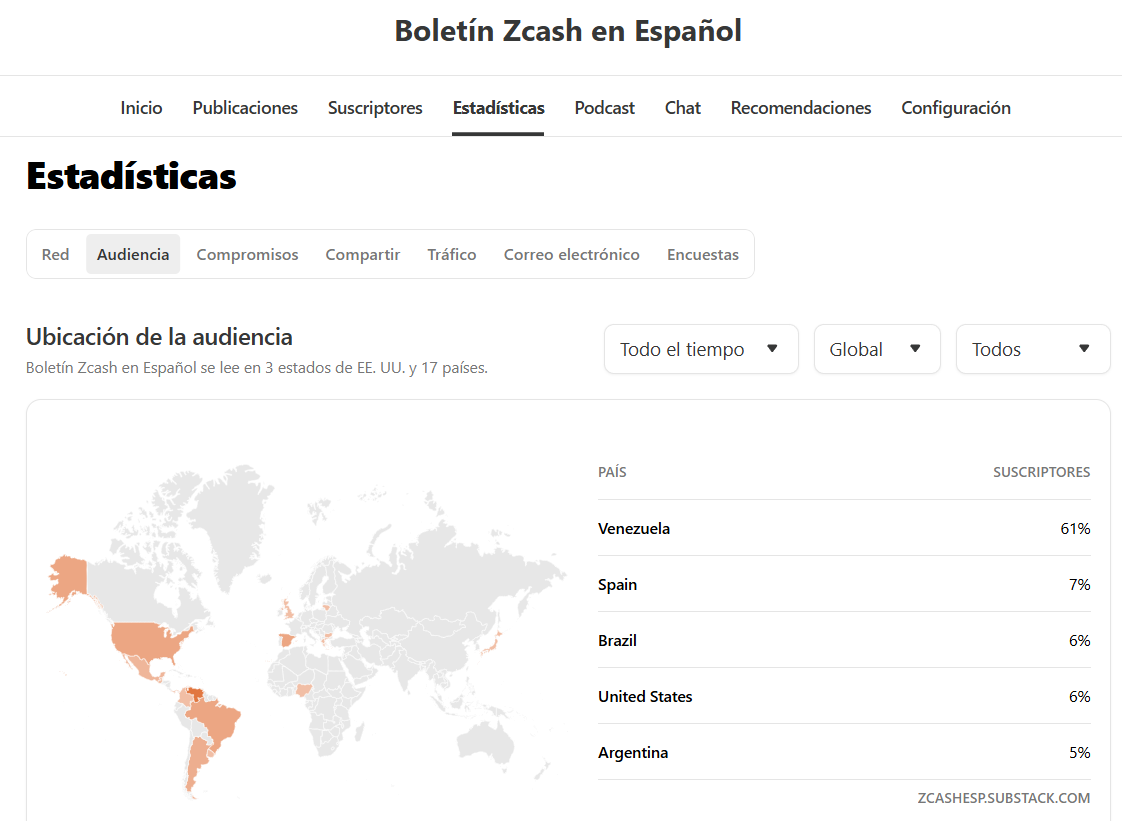Screen dimensions: 1122x821
Task: Open the Todos filter dropdown
Action: coord(1033,349)
